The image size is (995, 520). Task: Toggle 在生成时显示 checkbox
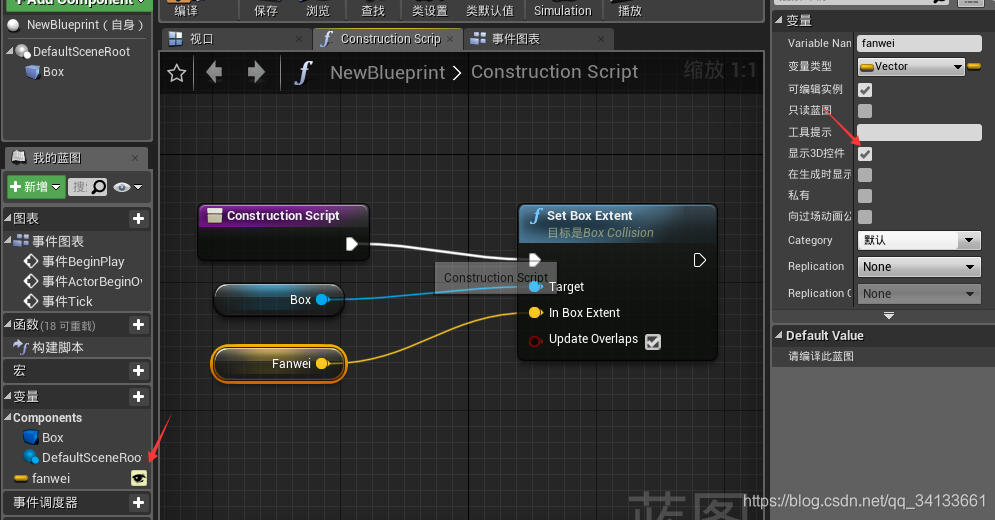tap(864, 175)
